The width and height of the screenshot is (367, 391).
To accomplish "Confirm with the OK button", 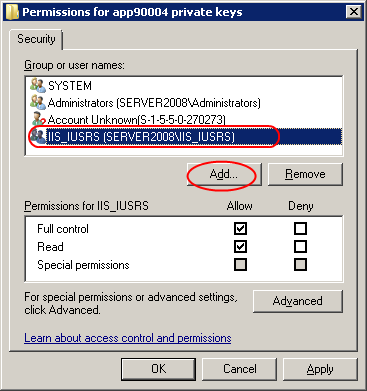I will pyautogui.click(x=158, y=369).
